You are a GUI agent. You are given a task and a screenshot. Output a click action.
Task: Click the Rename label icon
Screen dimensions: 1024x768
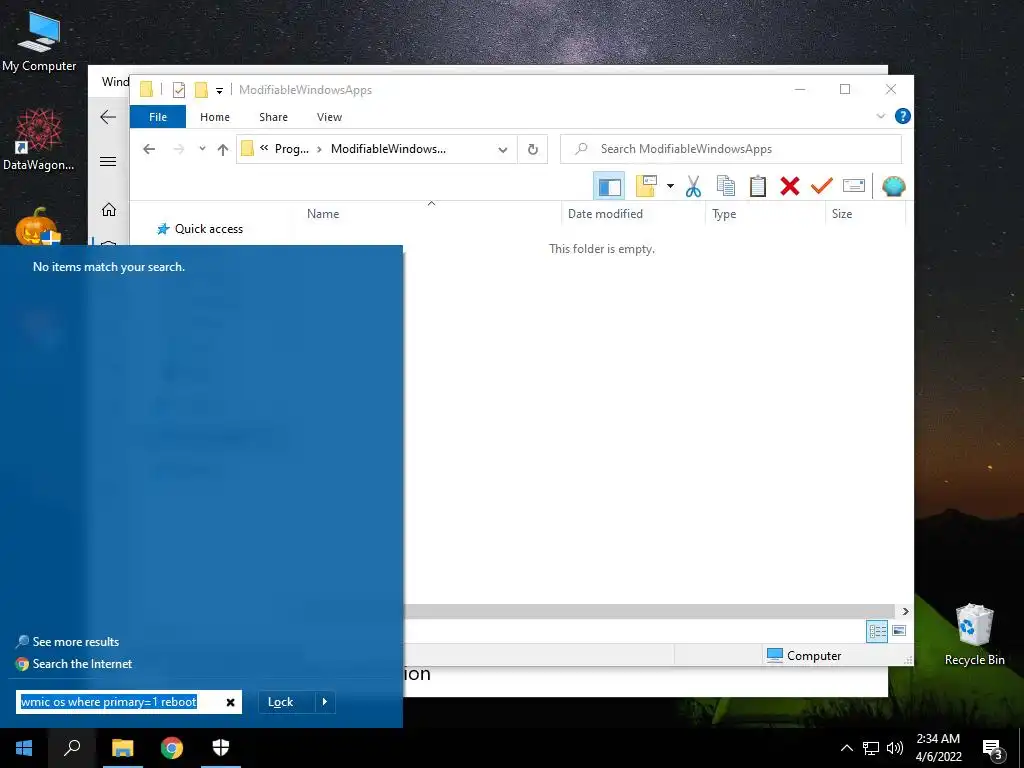854,187
